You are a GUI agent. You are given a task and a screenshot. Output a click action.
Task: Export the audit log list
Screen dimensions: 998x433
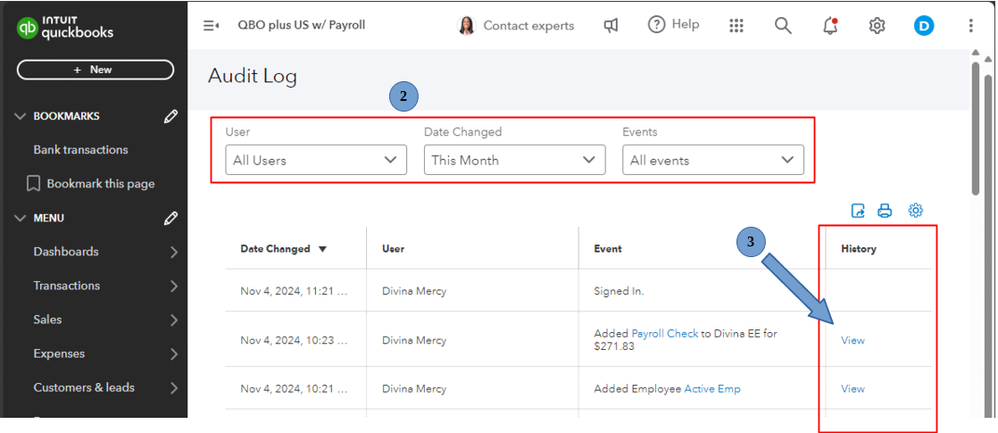tap(857, 211)
